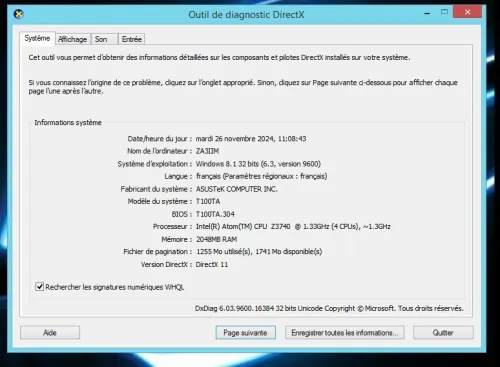Image resolution: width=500 pixels, height=367 pixels.
Task: Click the Fichier de pagination label
Action: (158, 252)
